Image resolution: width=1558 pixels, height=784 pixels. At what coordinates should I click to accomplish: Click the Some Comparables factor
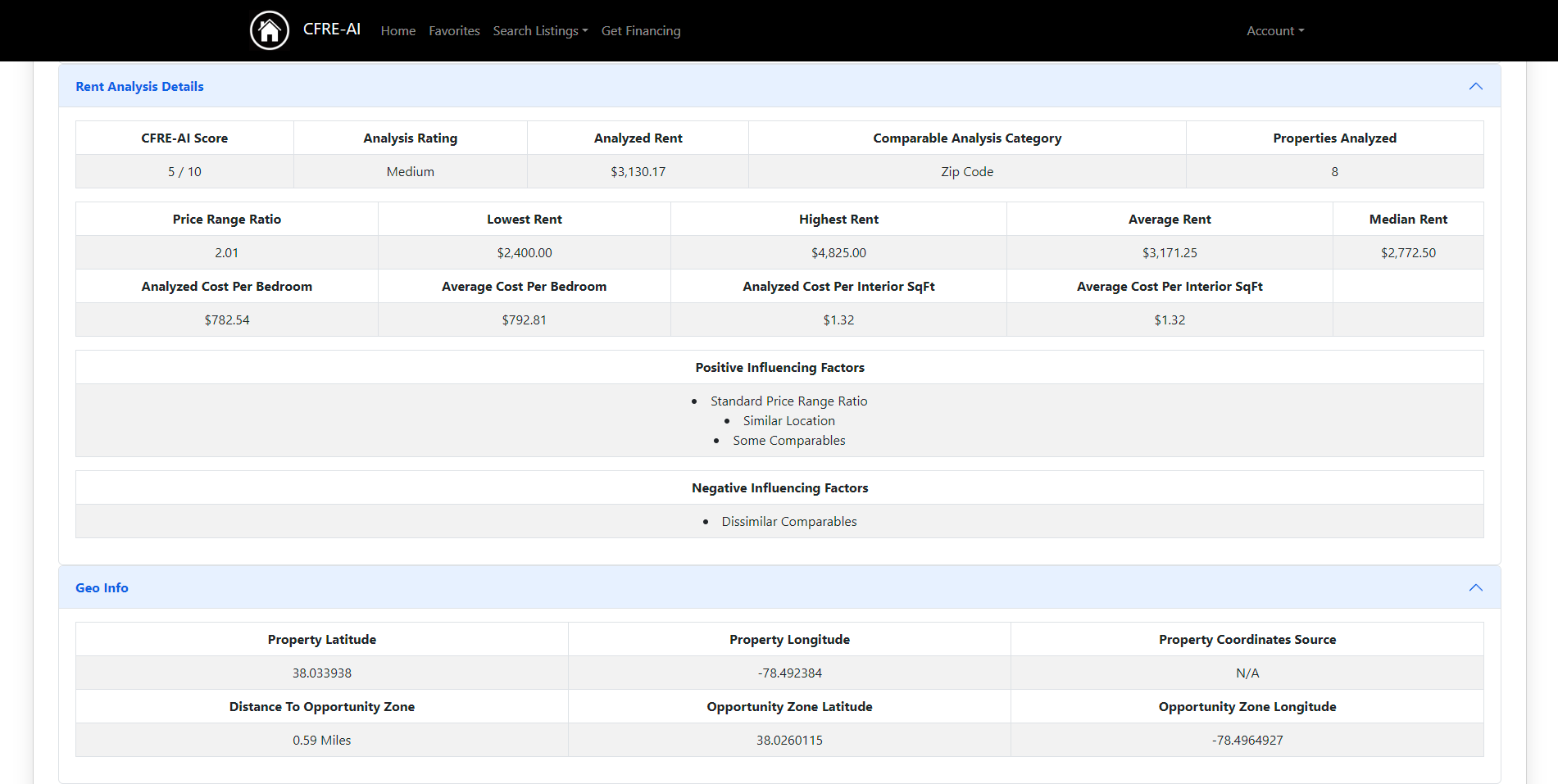(x=788, y=440)
